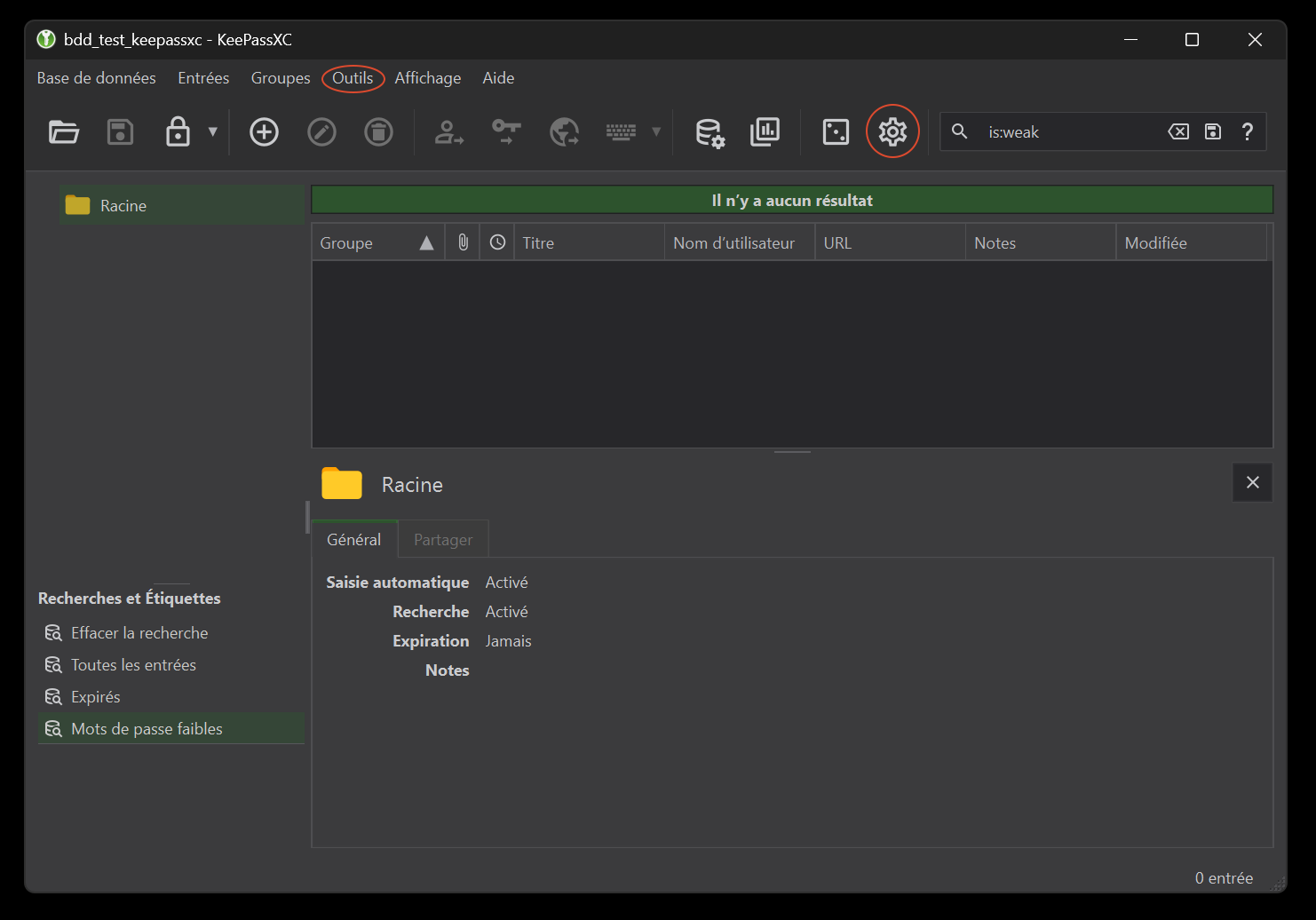This screenshot has height=920, width=1316.
Task: Click the Il n'y a aucun résultat banner
Action: point(792,200)
